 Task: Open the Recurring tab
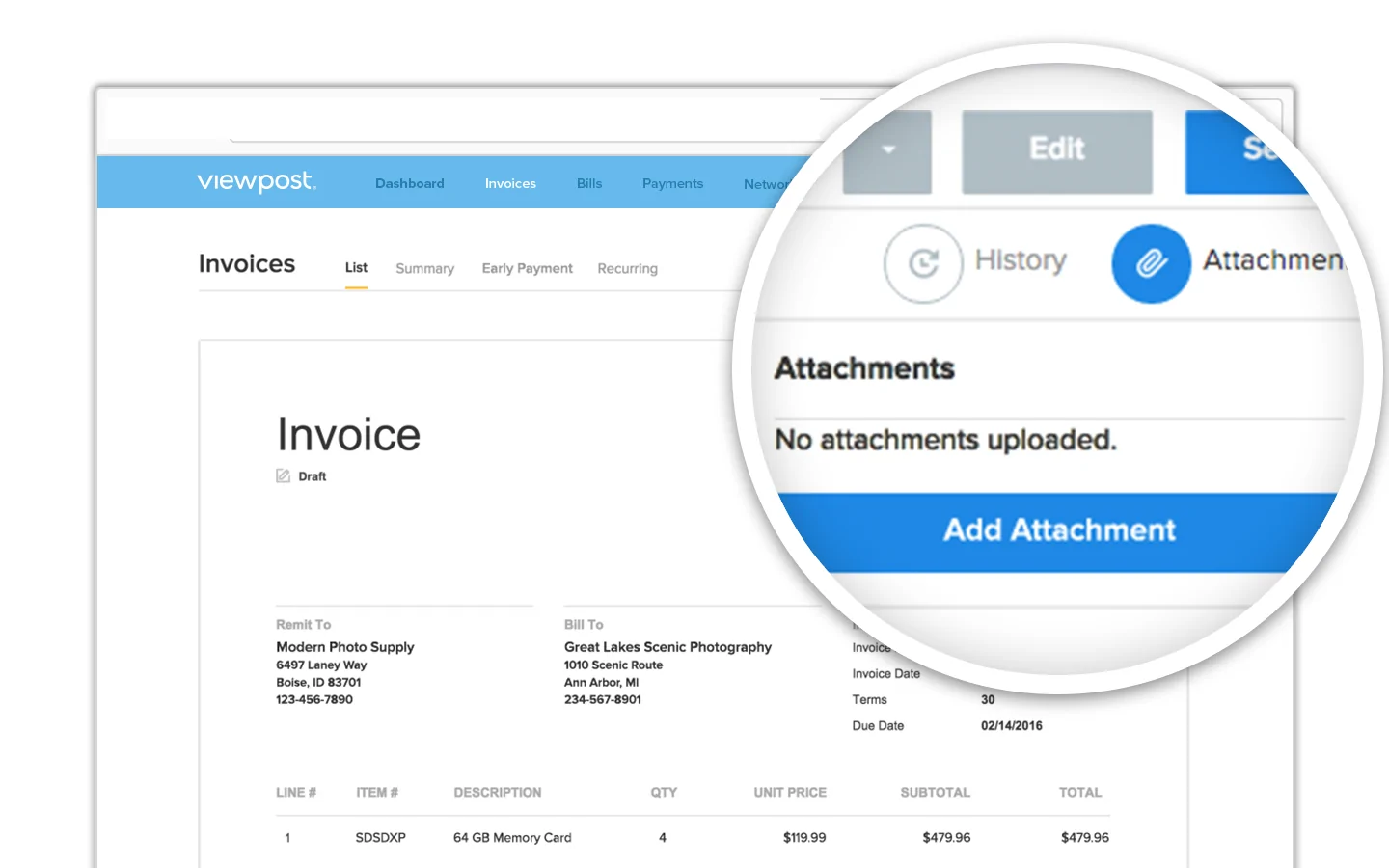(627, 269)
